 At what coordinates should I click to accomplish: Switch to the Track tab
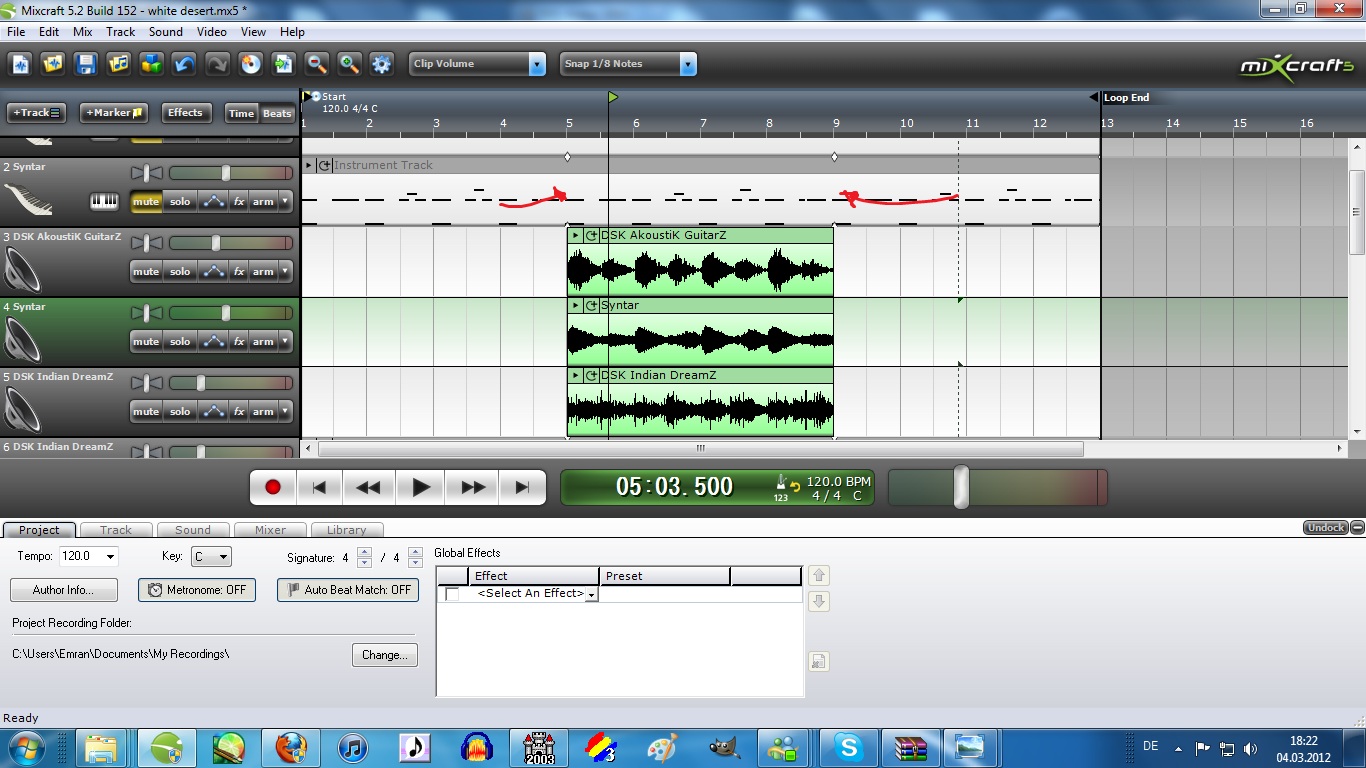116,530
